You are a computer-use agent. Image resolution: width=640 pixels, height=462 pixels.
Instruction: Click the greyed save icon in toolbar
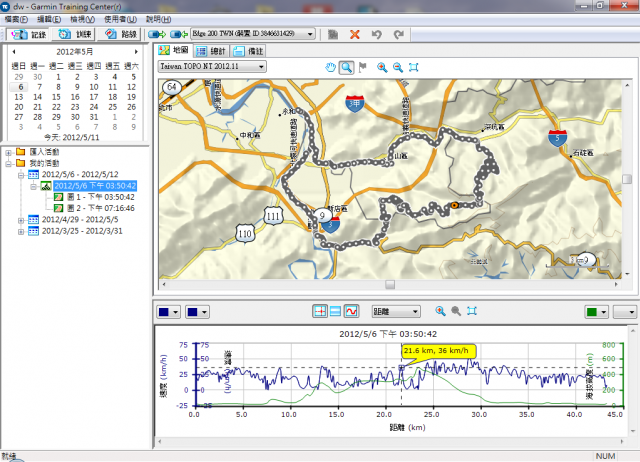click(333, 34)
